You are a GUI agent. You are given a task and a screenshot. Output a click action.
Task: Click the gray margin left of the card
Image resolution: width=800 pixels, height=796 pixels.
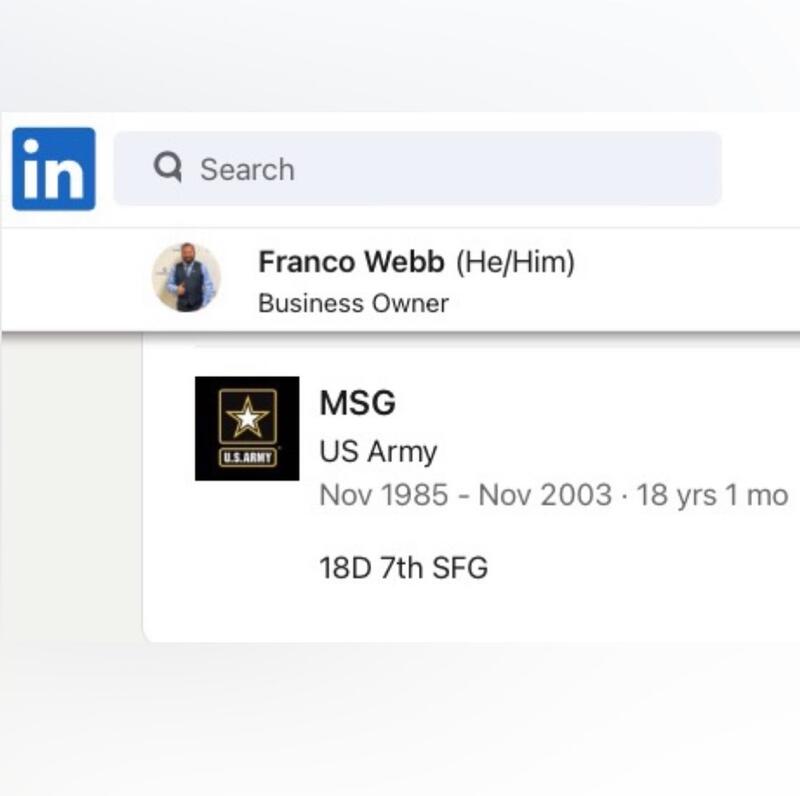click(70, 500)
